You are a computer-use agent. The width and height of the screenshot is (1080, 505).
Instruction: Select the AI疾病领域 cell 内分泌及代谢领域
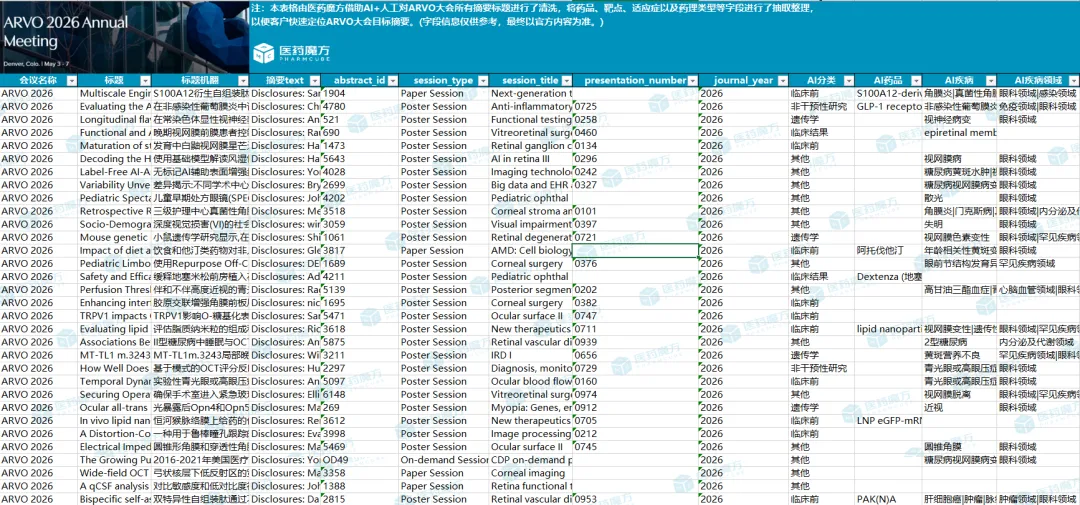1039,342
